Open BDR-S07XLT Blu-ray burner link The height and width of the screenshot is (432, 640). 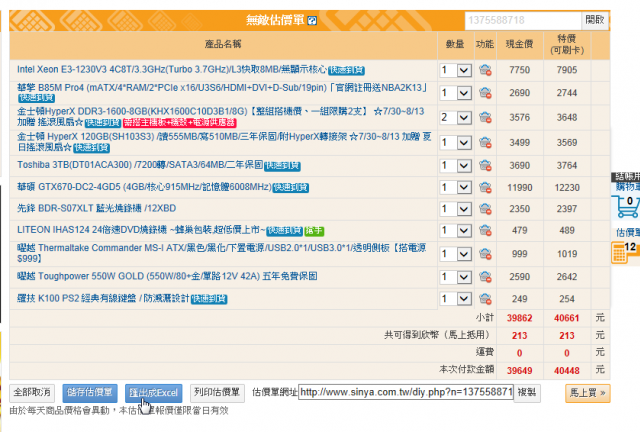pyautogui.click(x=96, y=208)
